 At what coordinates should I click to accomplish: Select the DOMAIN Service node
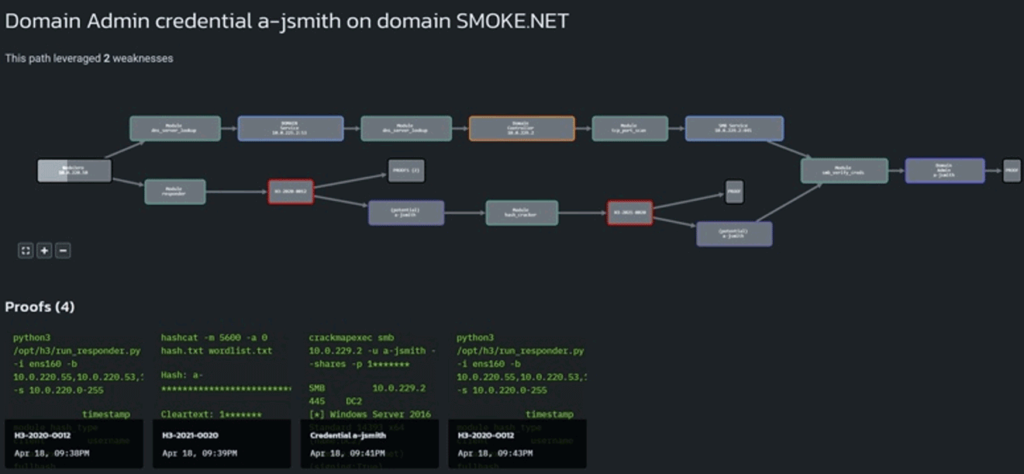coord(290,128)
